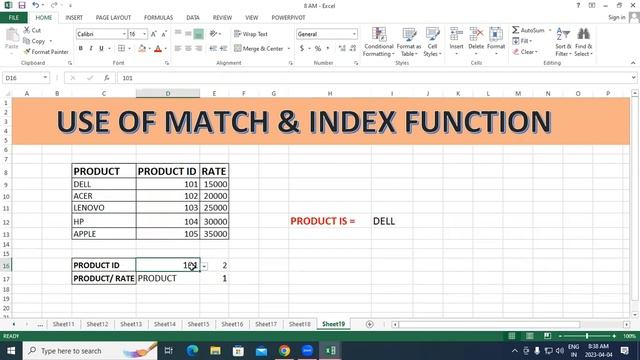Click the Undo arrow icon
The image size is (640, 360).
pos(36,5)
